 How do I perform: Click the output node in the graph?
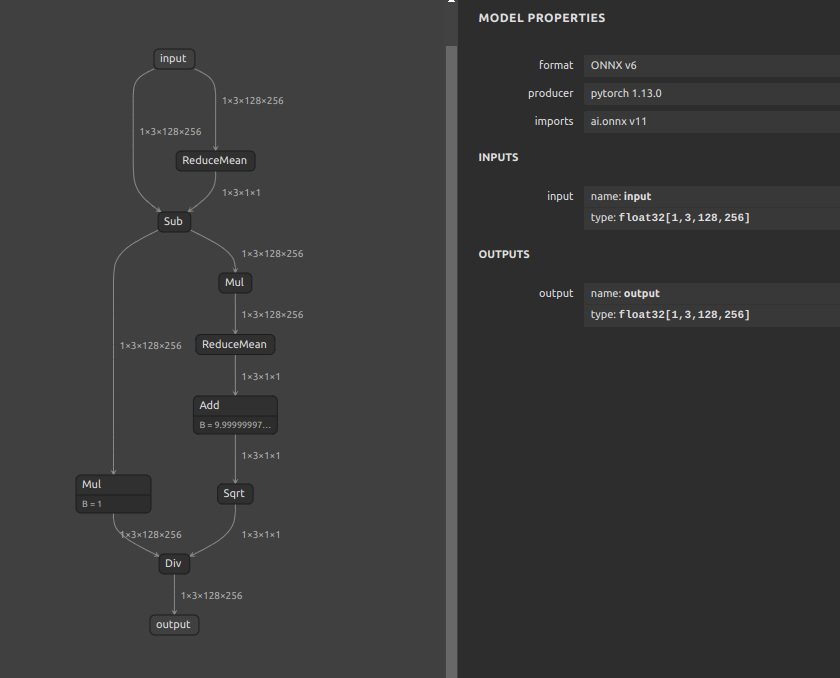tap(174, 625)
